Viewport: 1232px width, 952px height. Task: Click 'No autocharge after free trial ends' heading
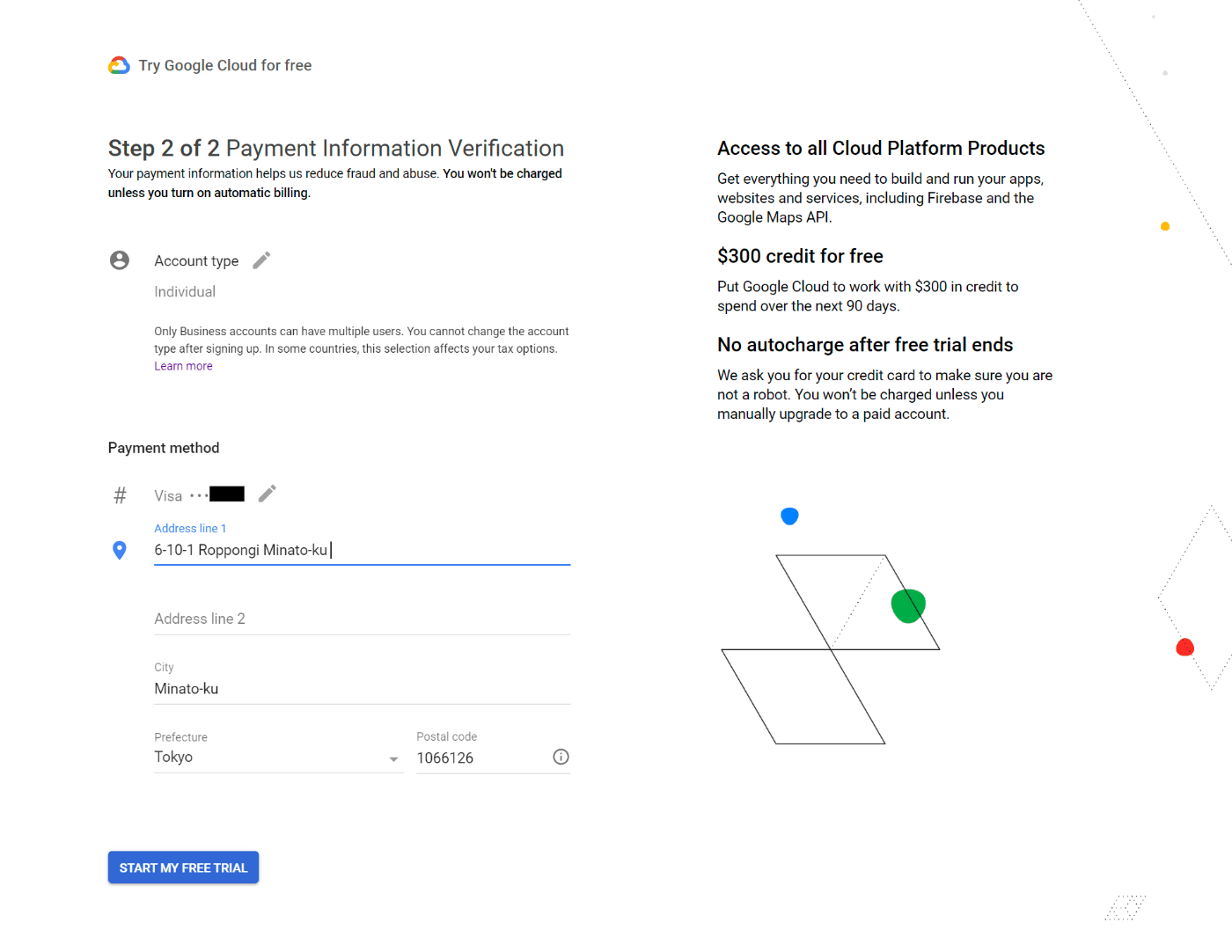pyautogui.click(x=865, y=345)
